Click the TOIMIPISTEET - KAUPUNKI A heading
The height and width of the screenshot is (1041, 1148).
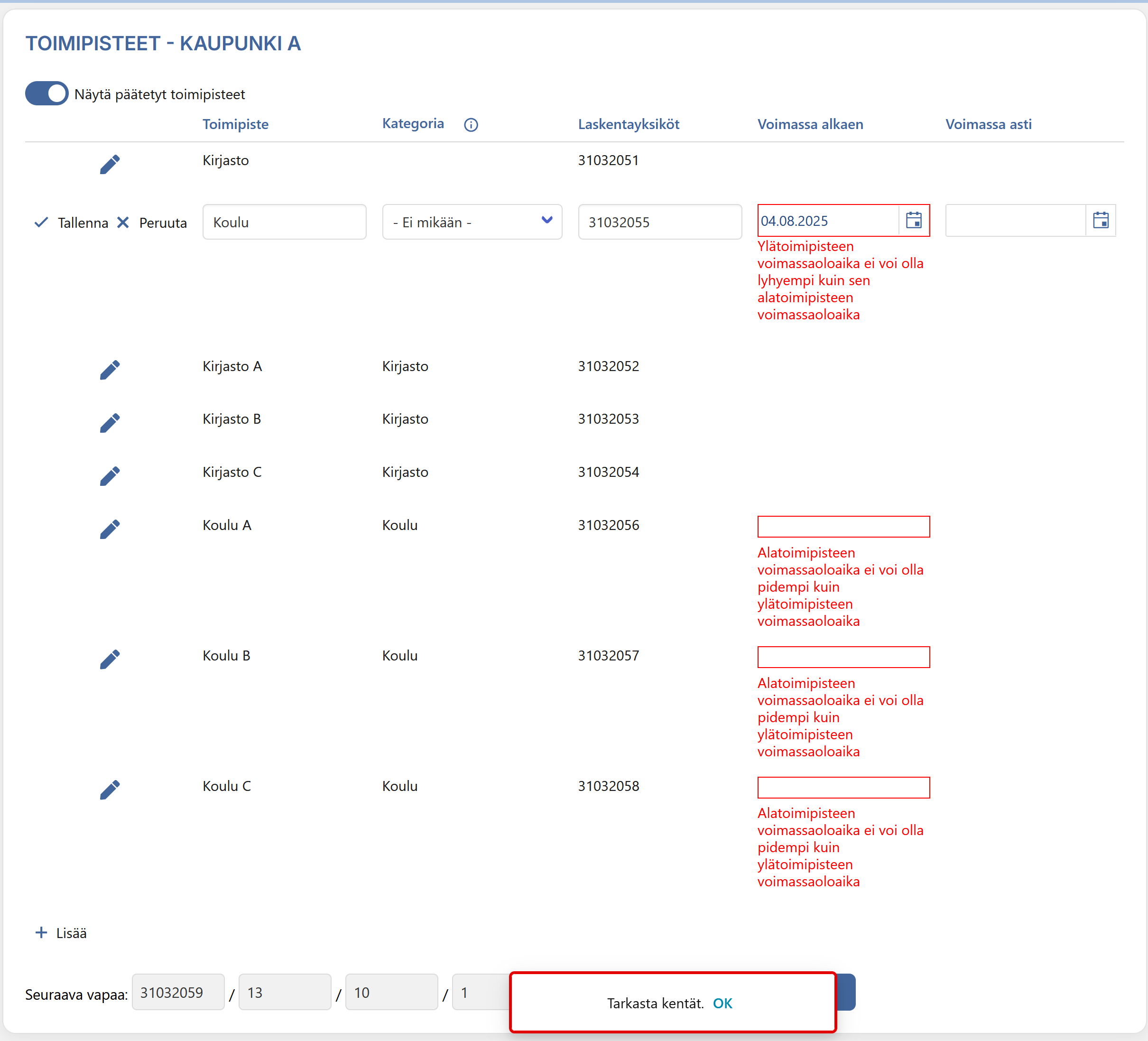click(164, 43)
